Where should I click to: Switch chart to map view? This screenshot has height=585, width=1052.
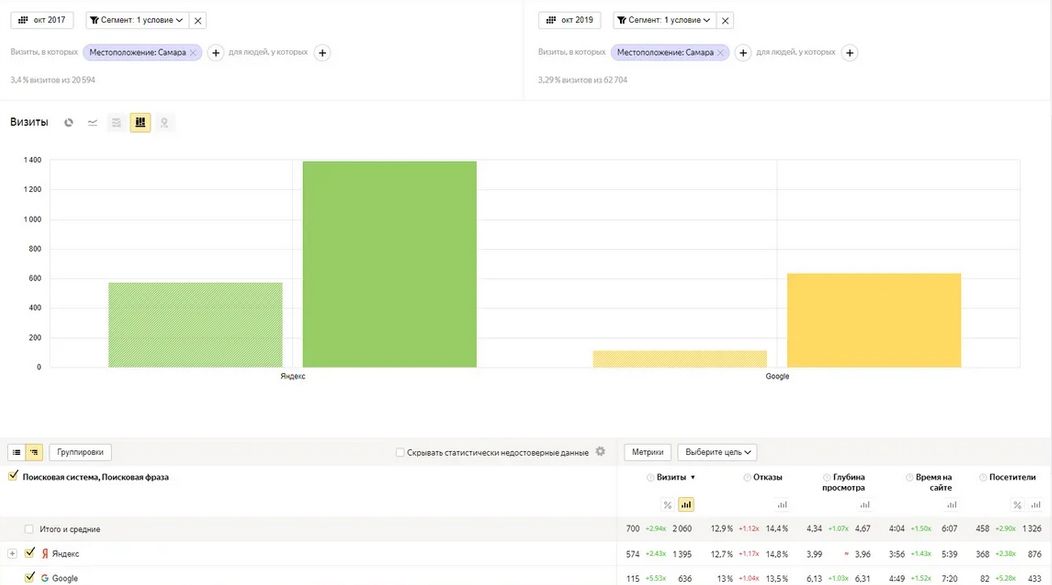164,122
